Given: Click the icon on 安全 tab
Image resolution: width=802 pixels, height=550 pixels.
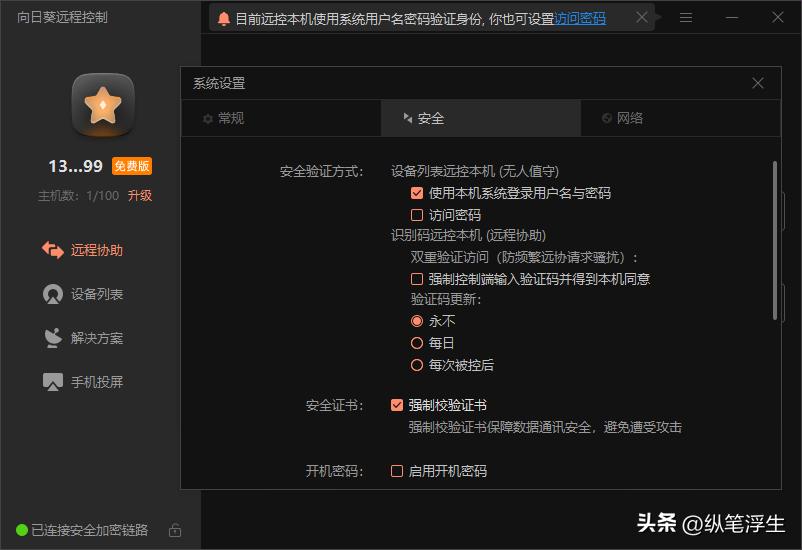Looking at the screenshot, I should (x=407, y=118).
